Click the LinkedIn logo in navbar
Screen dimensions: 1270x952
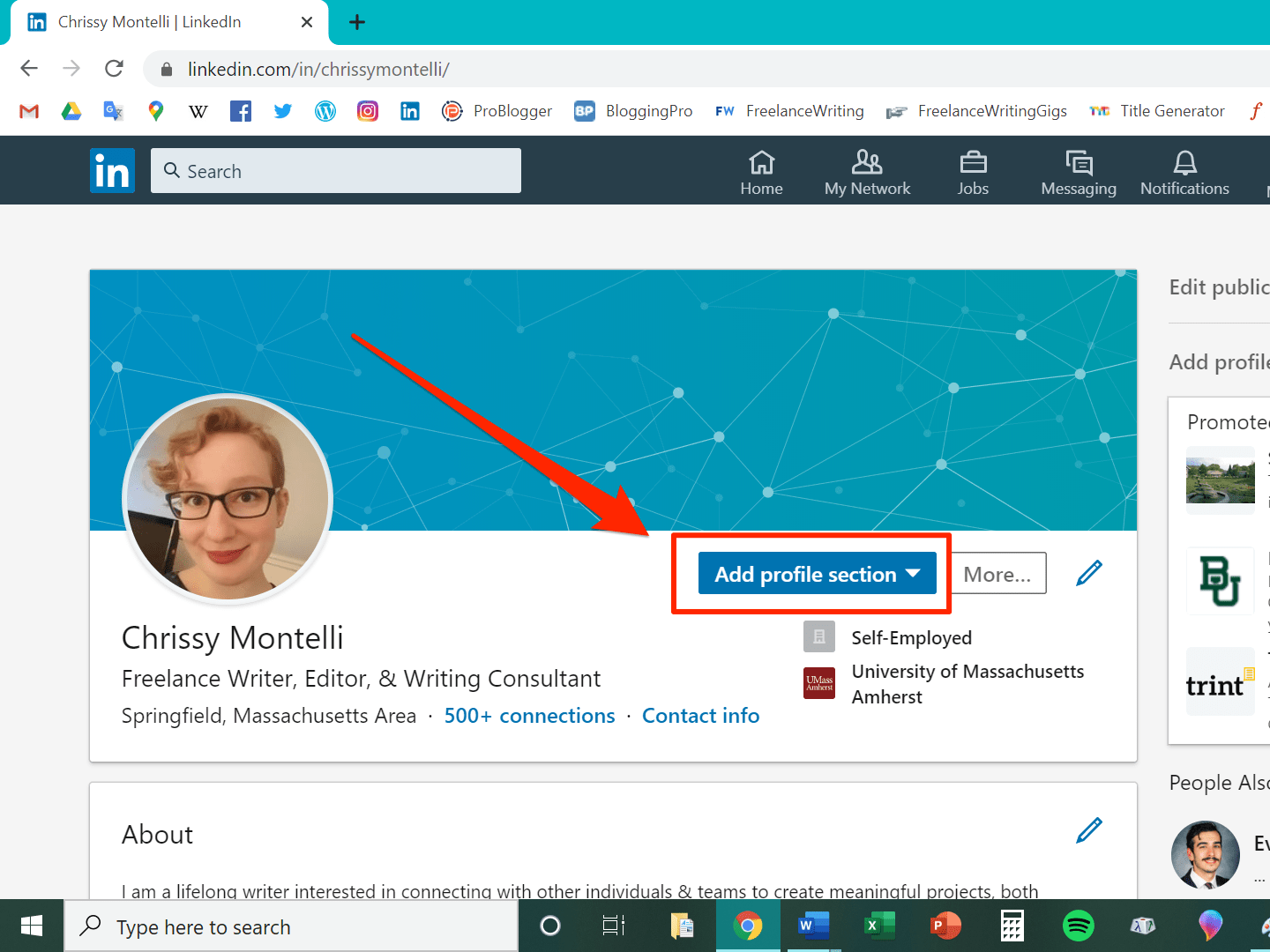pos(112,170)
